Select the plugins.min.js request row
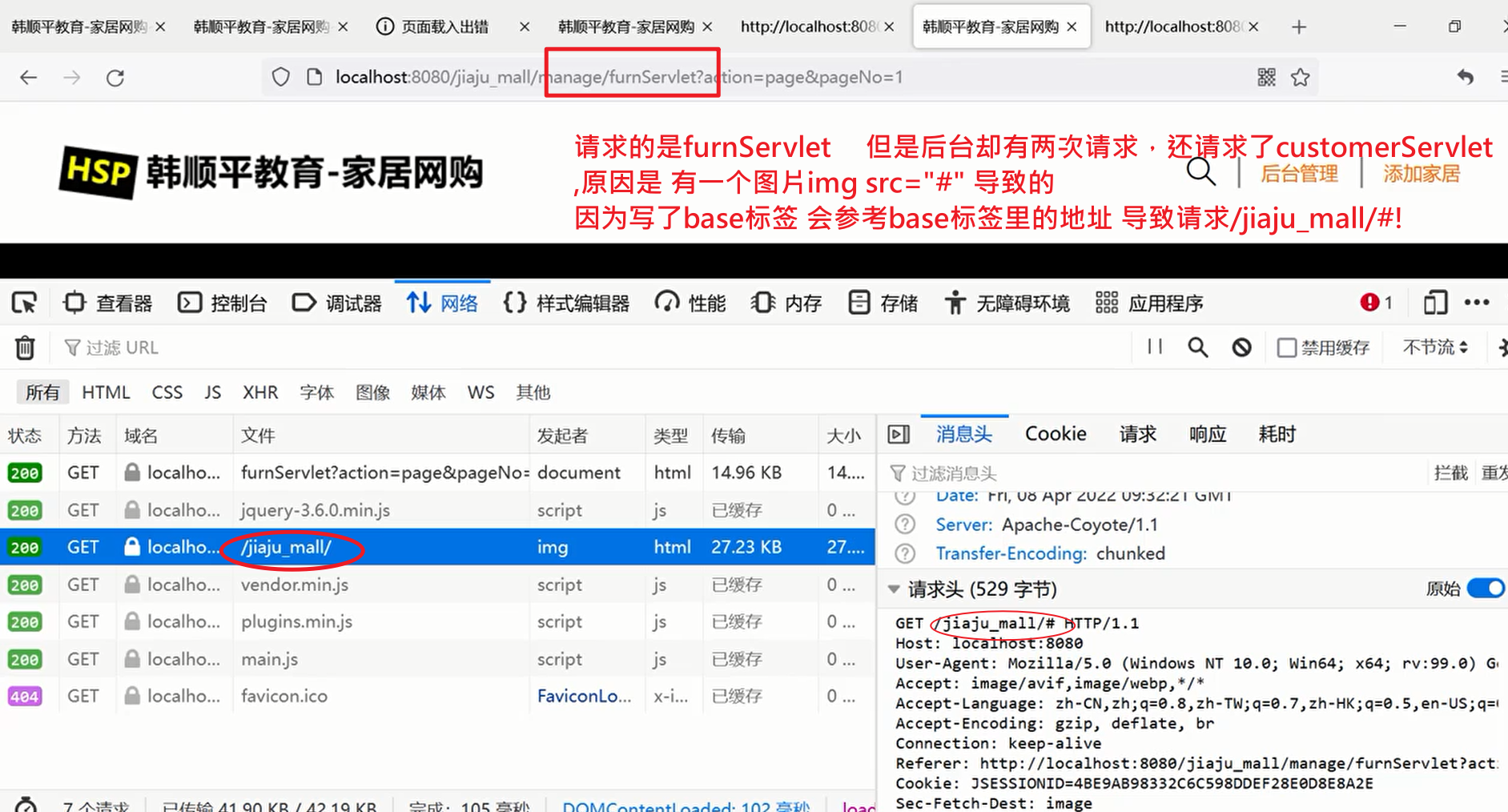This screenshot has width=1508, height=812. 437,621
